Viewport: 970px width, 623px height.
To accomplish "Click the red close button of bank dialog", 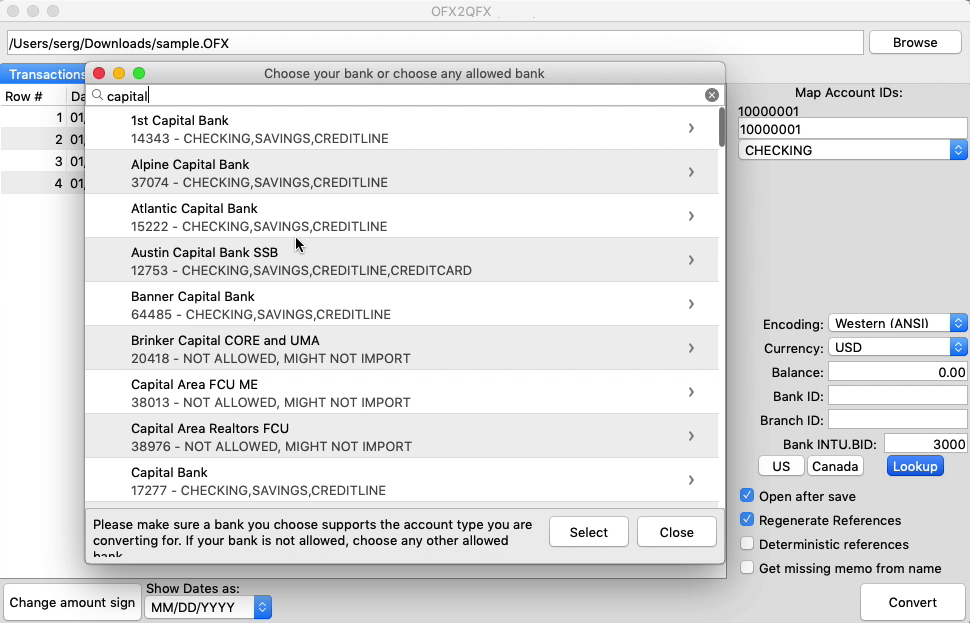I will click(99, 73).
